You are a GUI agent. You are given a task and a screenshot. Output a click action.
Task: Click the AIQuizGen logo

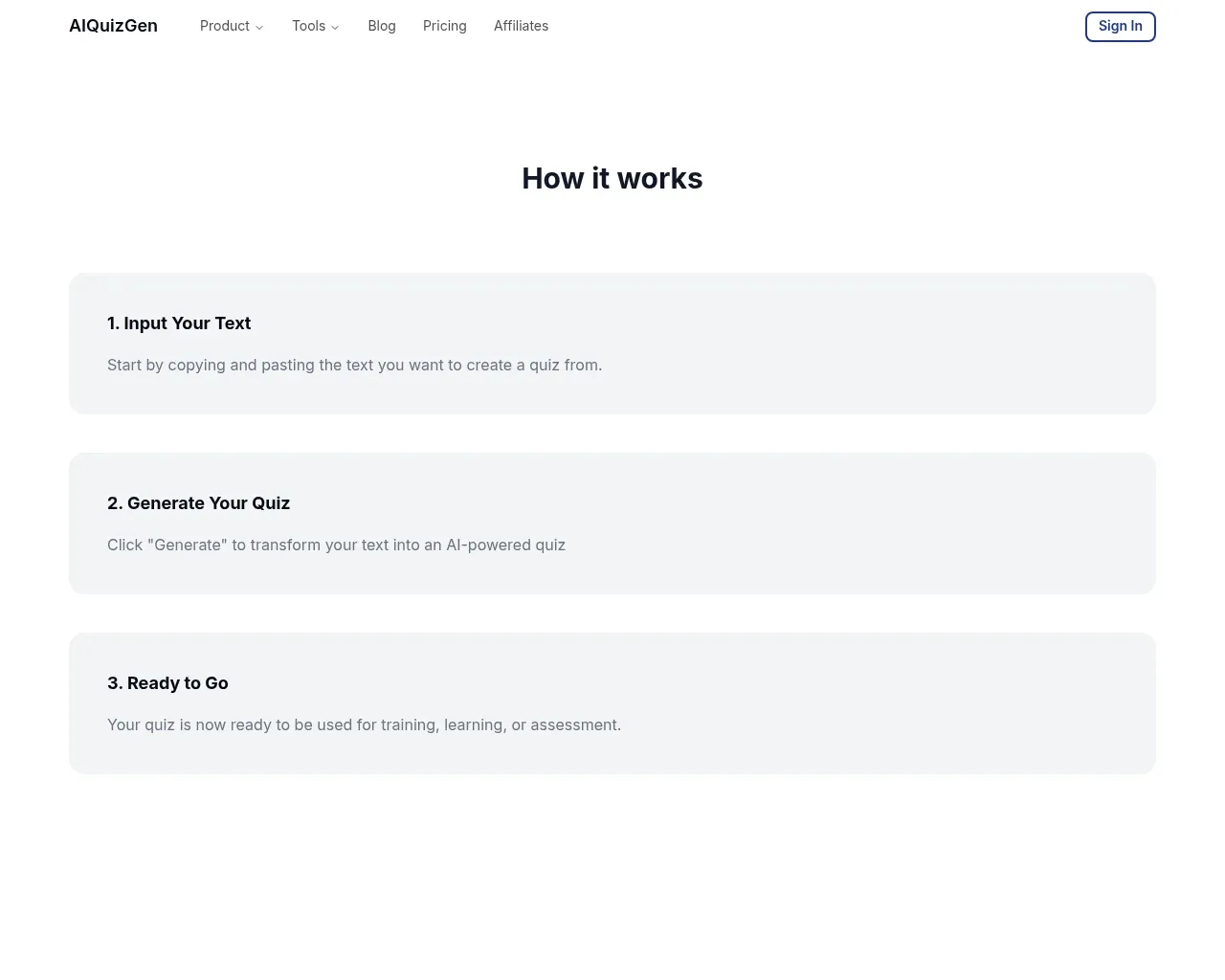pyautogui.click(x=113, y=26)
